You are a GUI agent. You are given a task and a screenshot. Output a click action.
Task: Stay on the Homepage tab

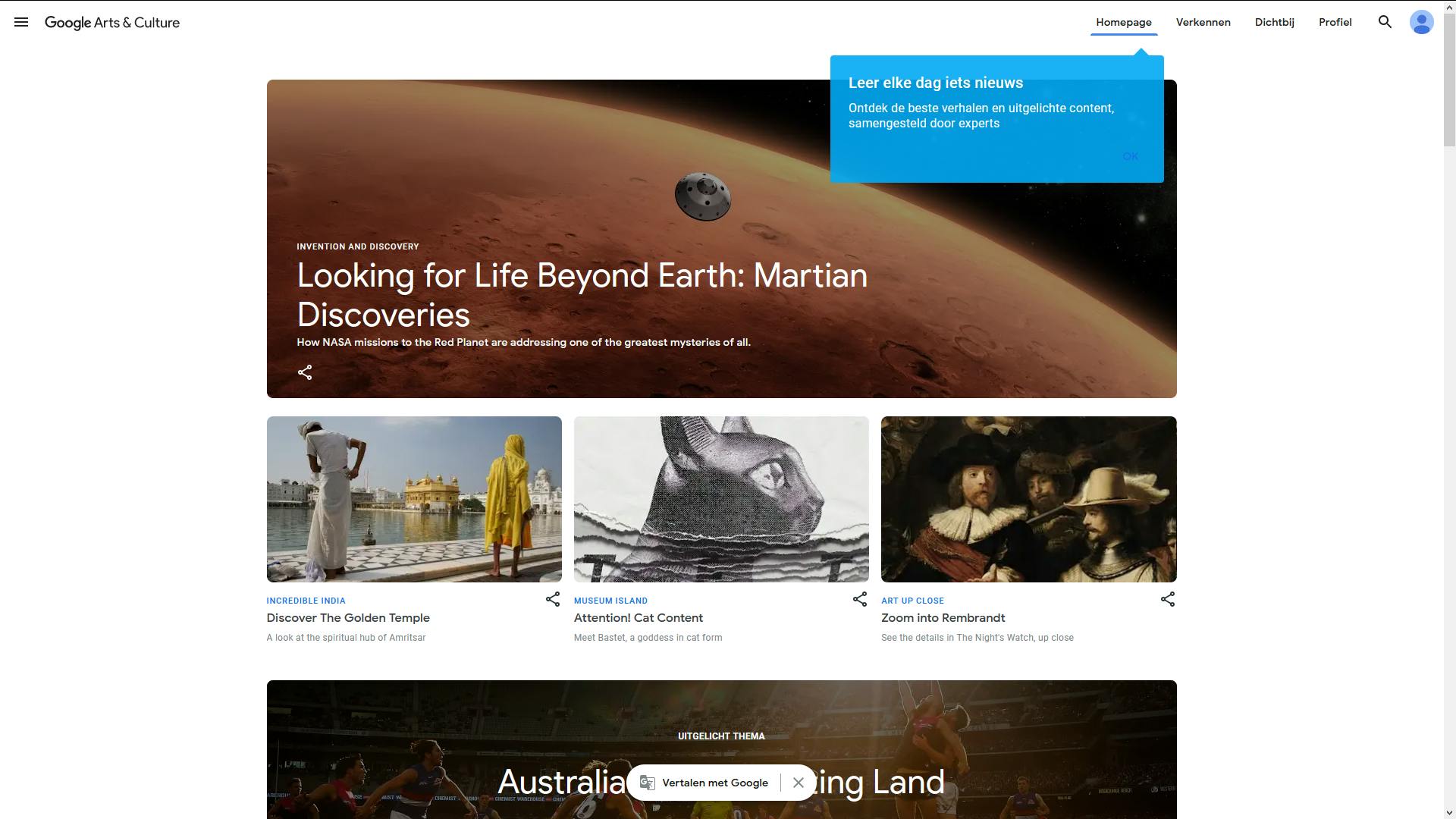click(1124, 22)
